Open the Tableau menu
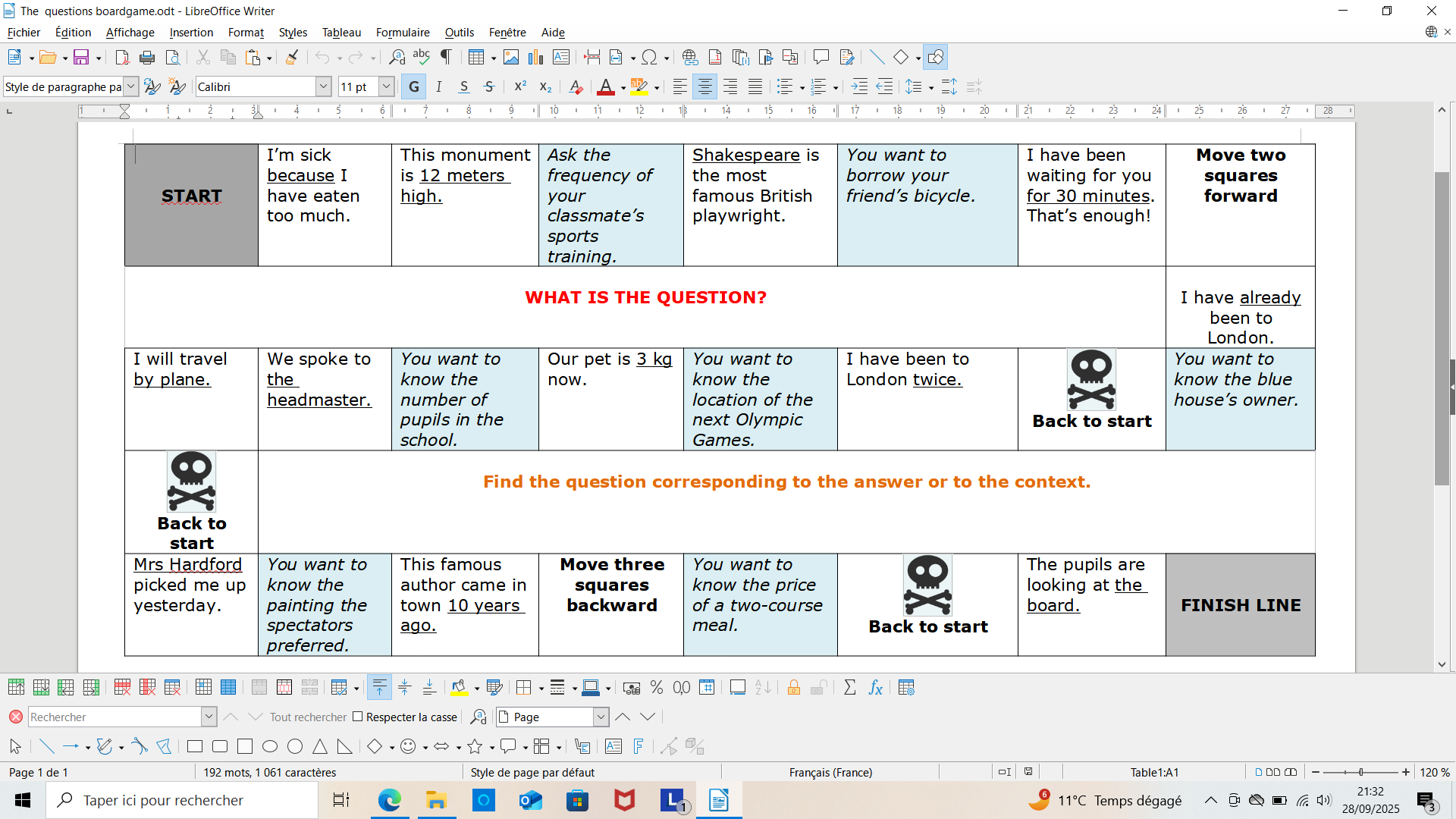1456x819 pixels. 341,32
